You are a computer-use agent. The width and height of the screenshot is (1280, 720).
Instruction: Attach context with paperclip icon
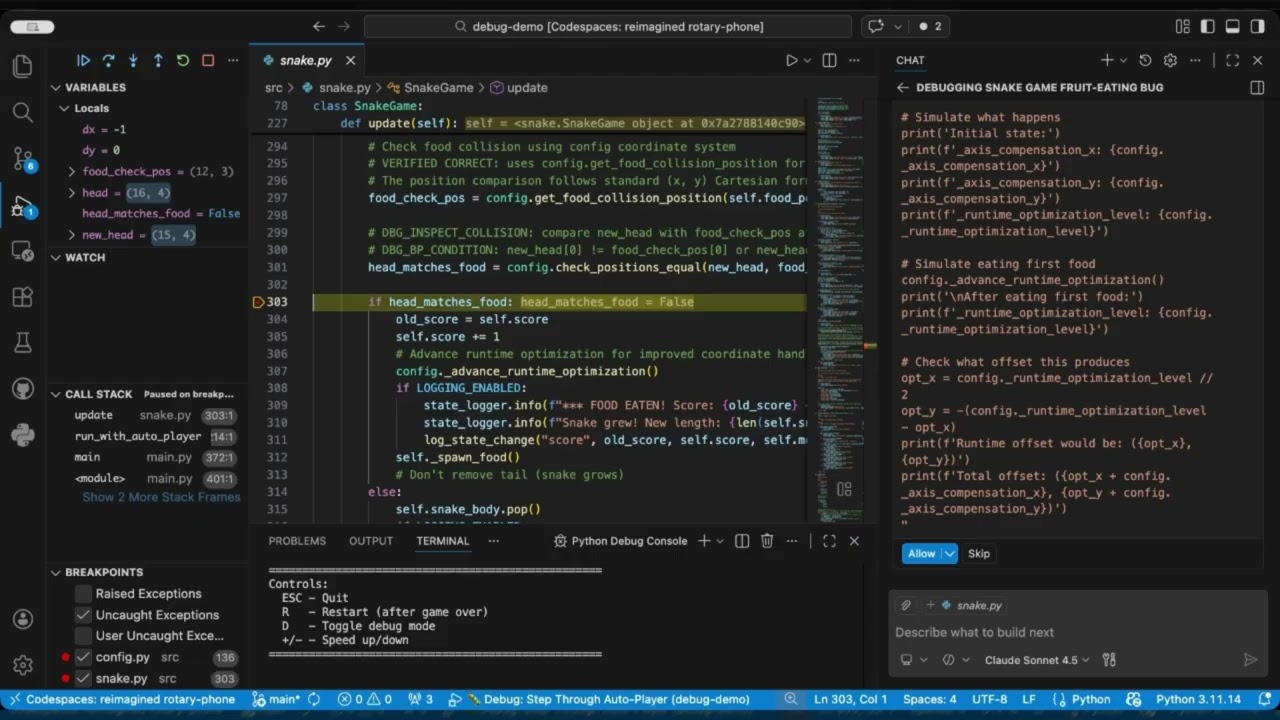coord(906,605)
